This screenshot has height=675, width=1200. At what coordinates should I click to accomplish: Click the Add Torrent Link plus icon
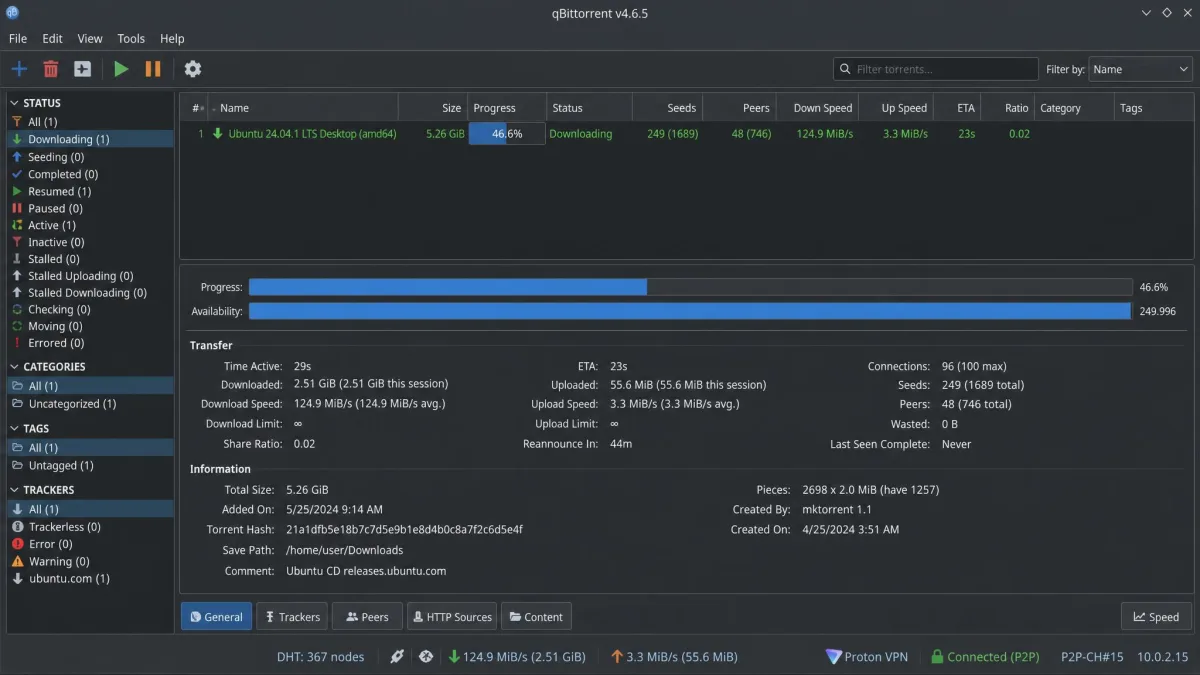pyautogui.click(x=19, y=69)
